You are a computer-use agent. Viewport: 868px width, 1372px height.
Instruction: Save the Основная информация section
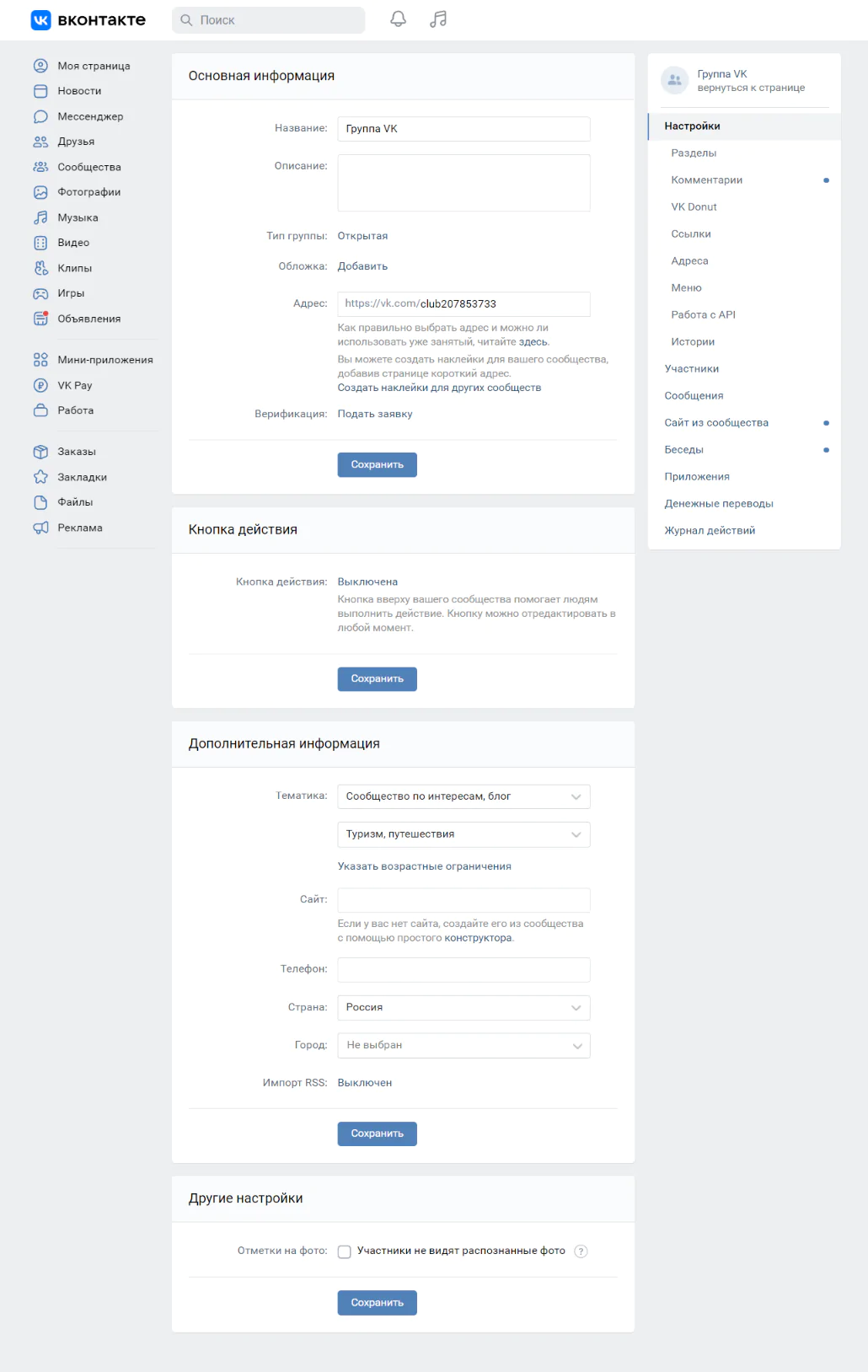378,465
